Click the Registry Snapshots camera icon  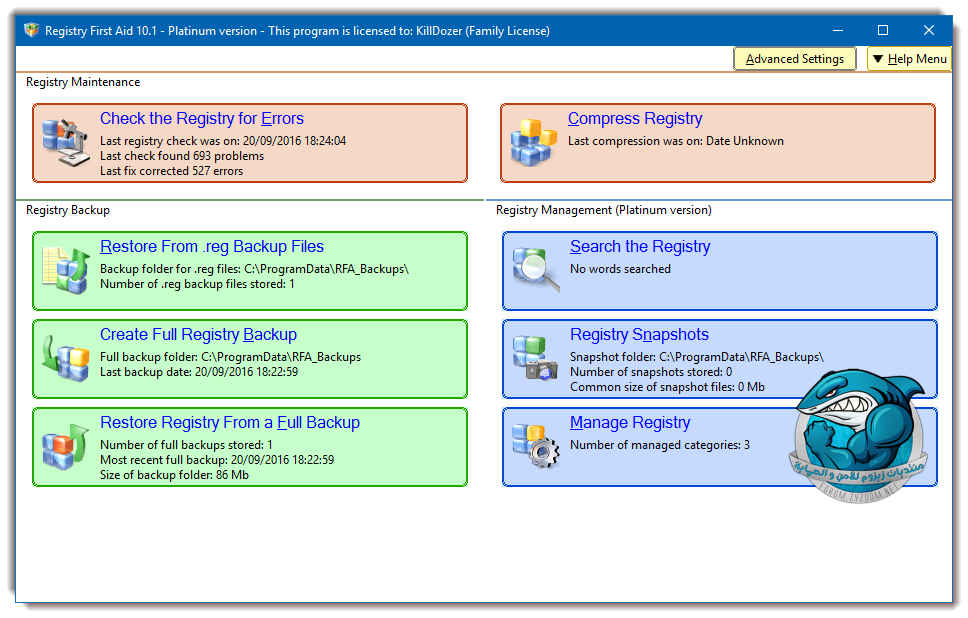(x=535, y=358)
